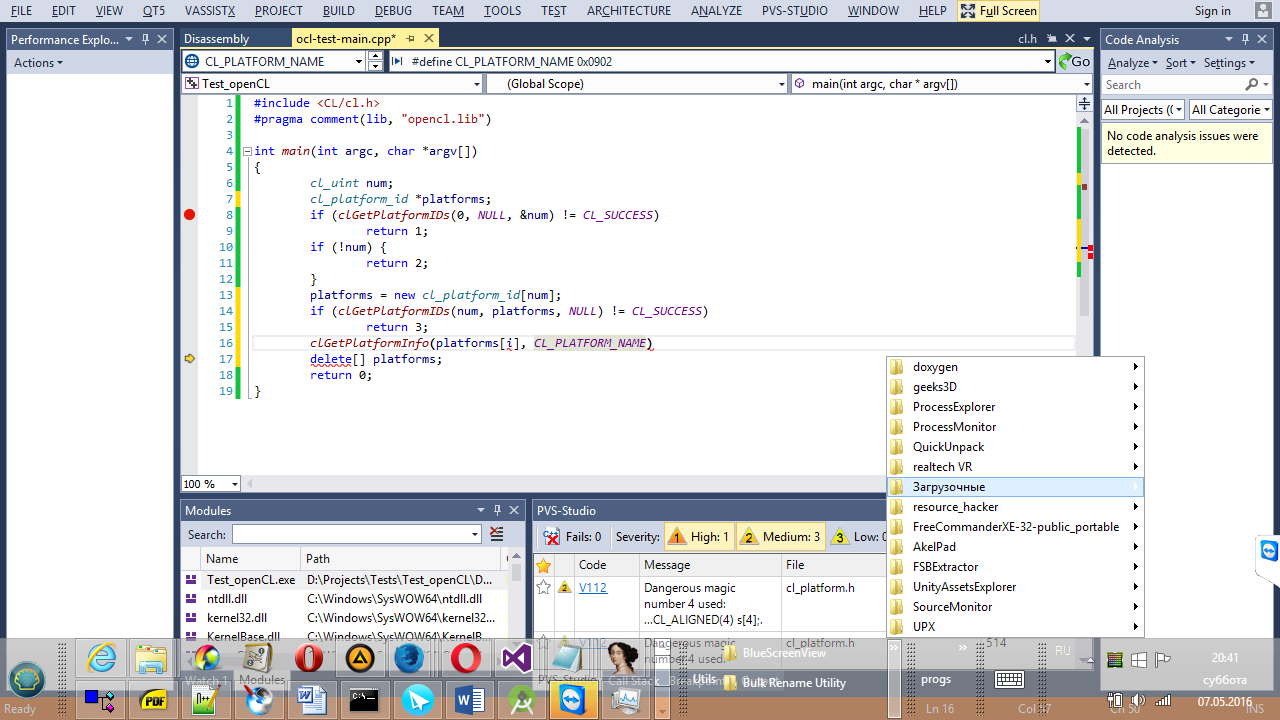The height and width of the screenshot is (720, 1280).
Task: Click the clear search icon in Modules panel
Action: (496, 534)
